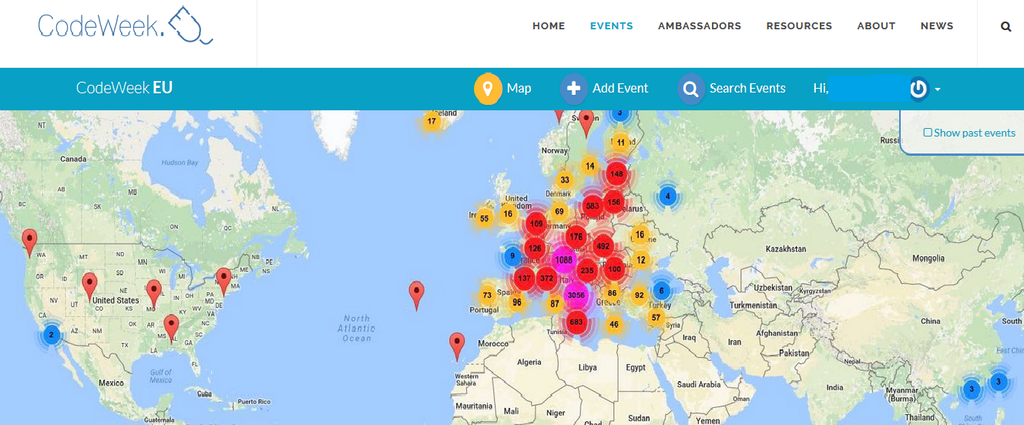The height and width of the screenshot is (425, 1024).
Task: Open the CodeWeek logo homepage
Action: click(125, 26)
